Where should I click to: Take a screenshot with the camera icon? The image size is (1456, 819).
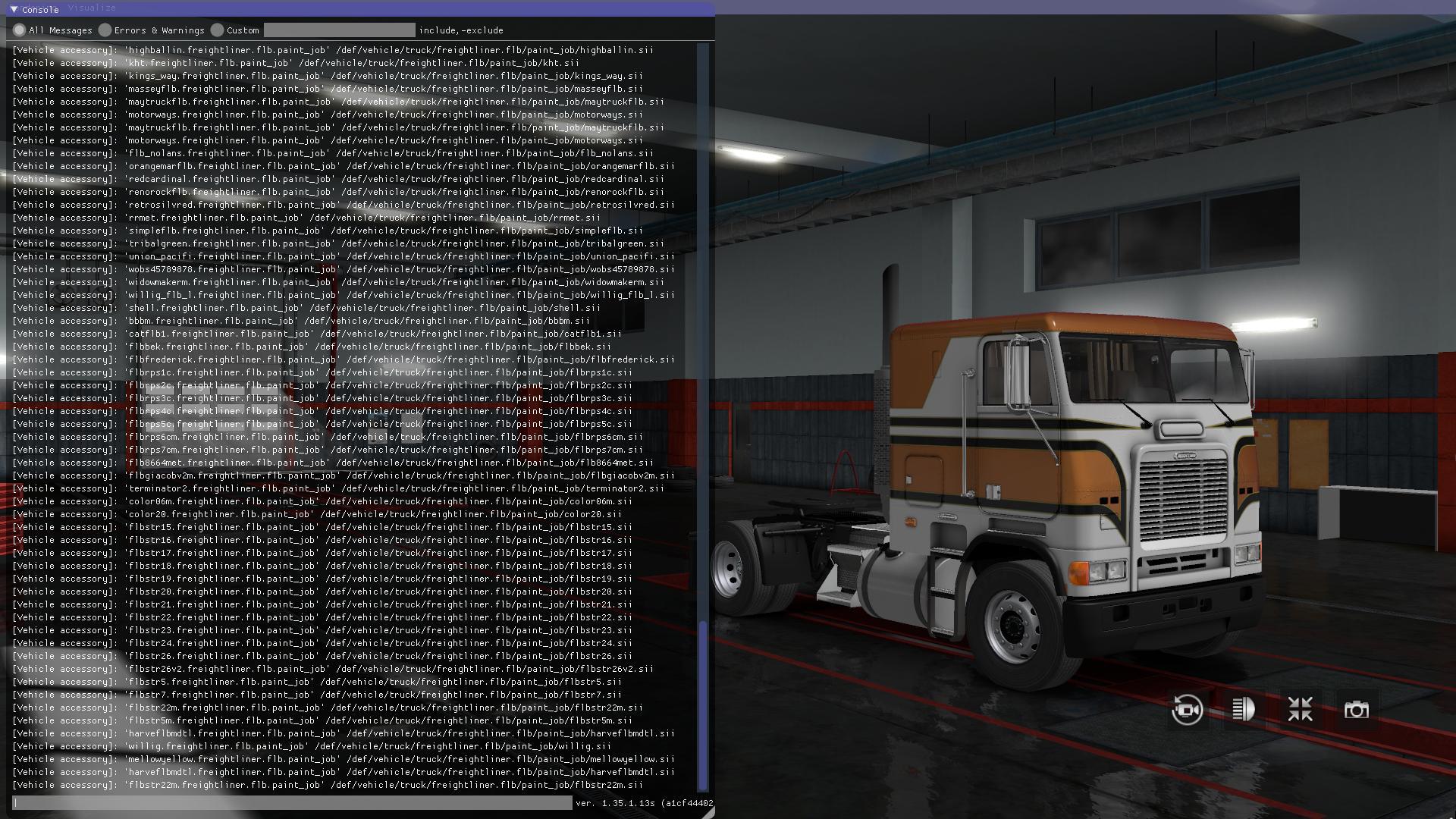1356,710
